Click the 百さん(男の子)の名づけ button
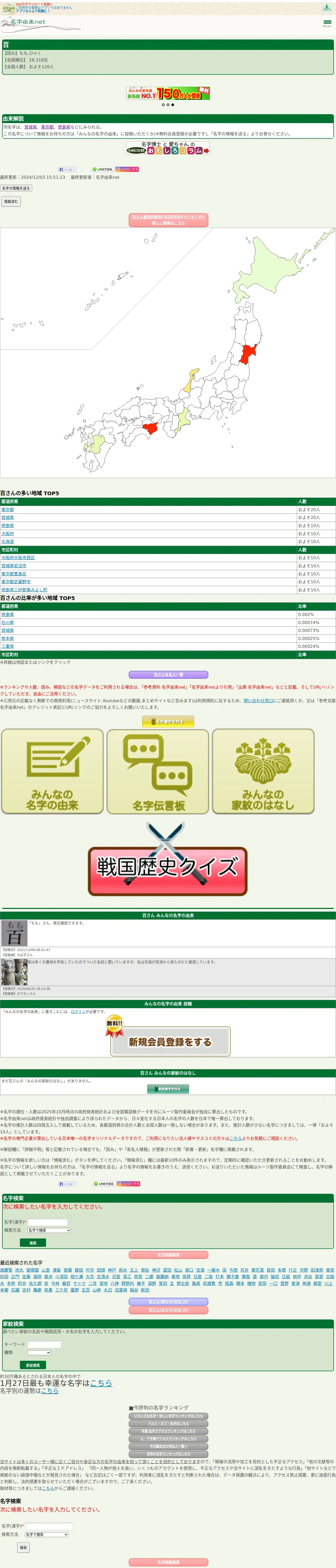The height and width of the screenshot is (1568, 336). [x=168, y=1301]
